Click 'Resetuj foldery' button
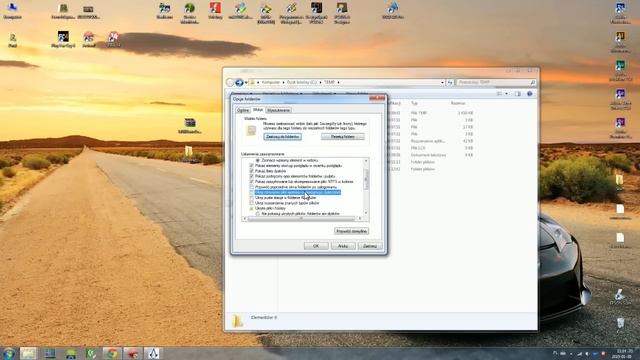The height and width of the screenshot is (360, 640). [343, 137]
